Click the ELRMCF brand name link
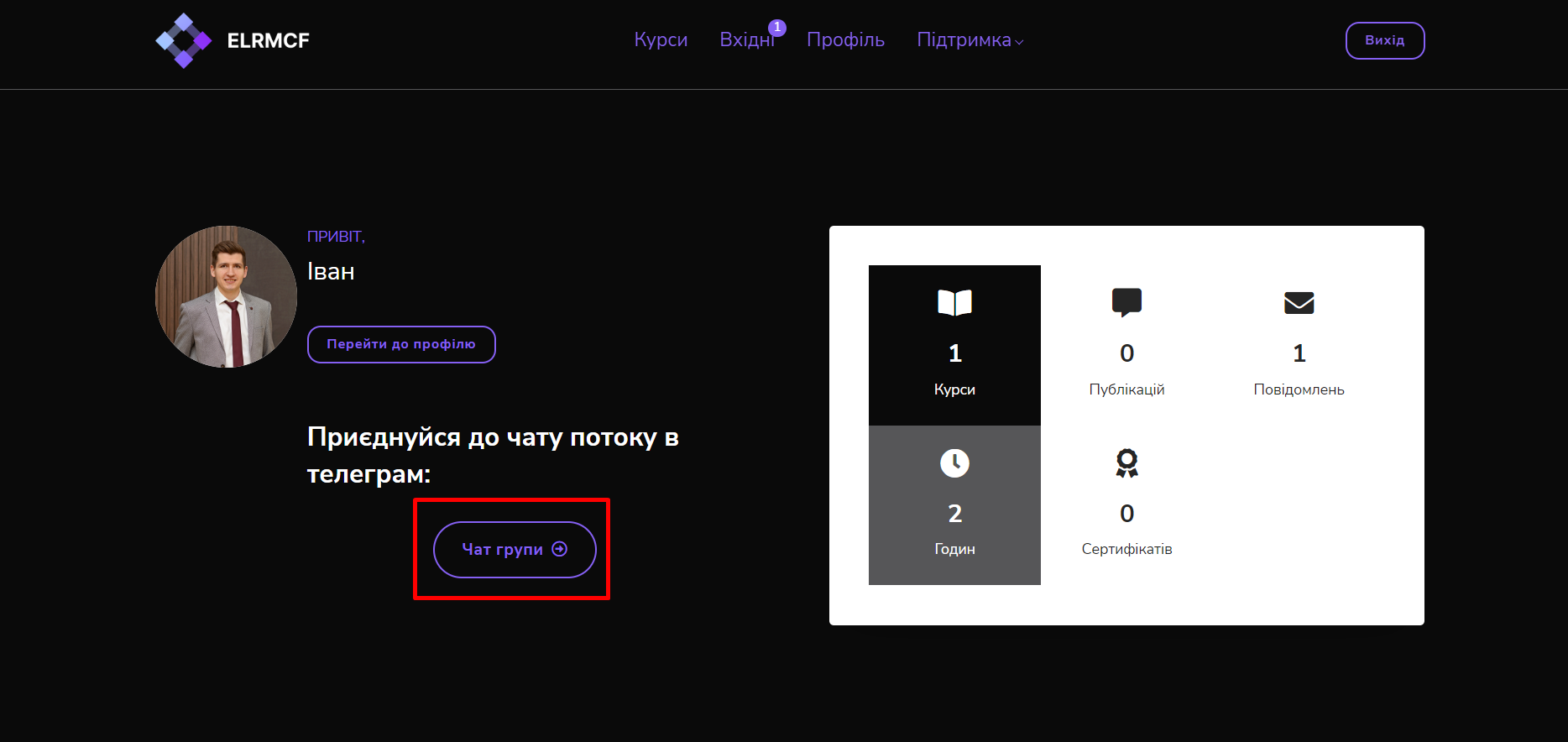 click(269, 40)
